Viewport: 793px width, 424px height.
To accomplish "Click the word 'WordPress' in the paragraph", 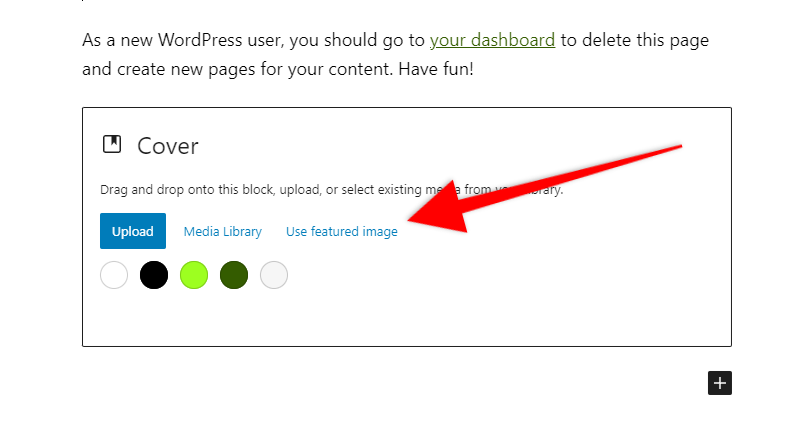I will (200, 40).
